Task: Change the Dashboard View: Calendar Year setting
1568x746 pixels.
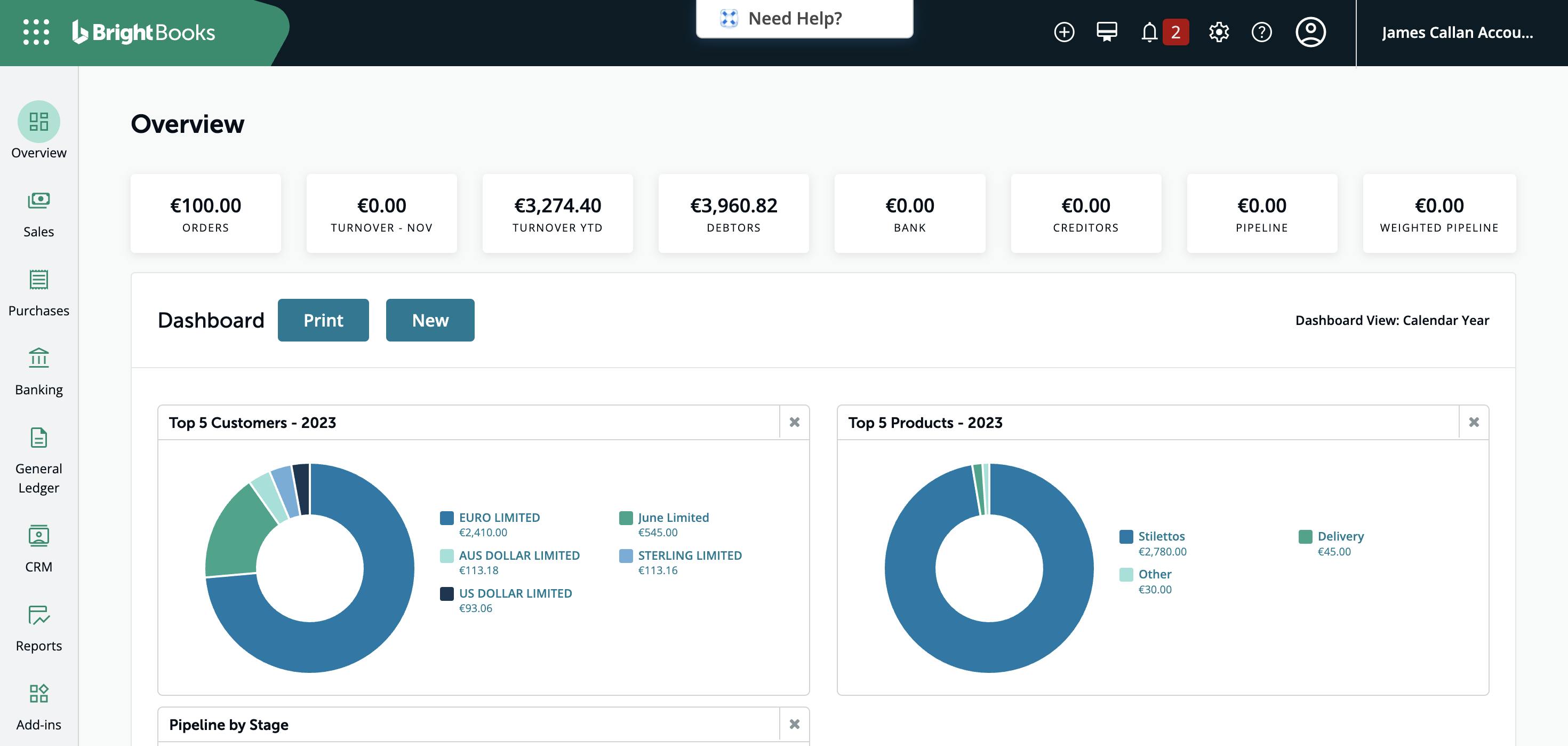Action: (1392, 320)
